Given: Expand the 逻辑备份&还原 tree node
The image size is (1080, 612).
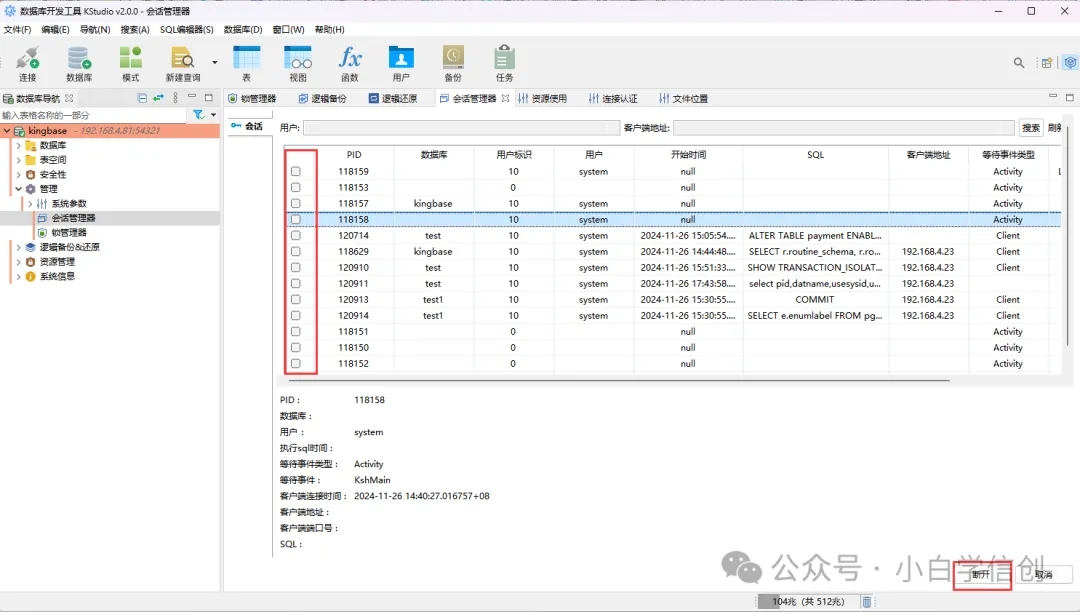Looking at the screenshot, I should point(19,247).
